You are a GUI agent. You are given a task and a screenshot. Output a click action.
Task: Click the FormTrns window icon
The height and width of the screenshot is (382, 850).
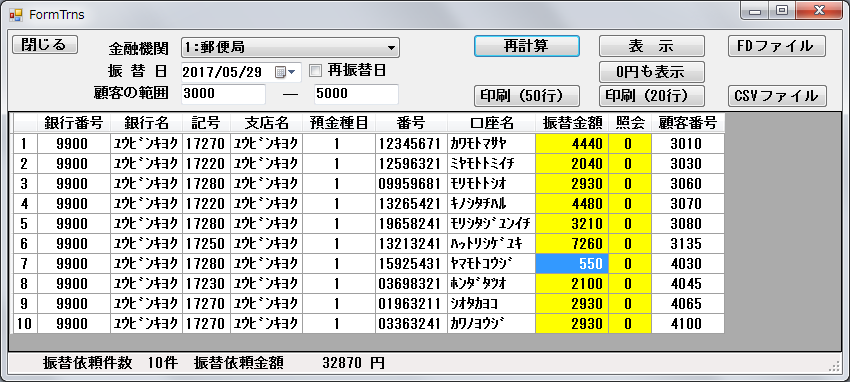16,14
